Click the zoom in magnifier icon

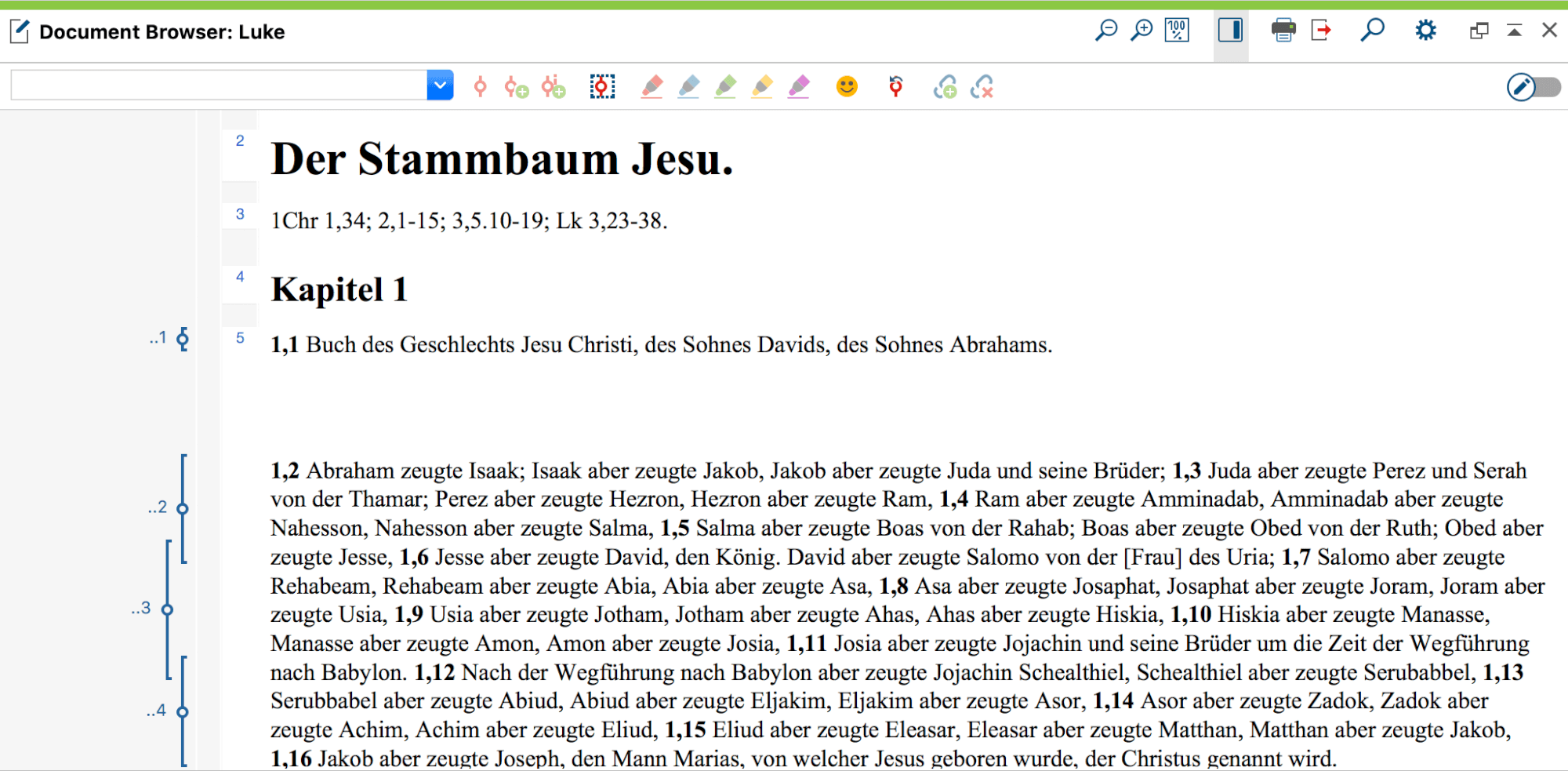click(1142, 31)
